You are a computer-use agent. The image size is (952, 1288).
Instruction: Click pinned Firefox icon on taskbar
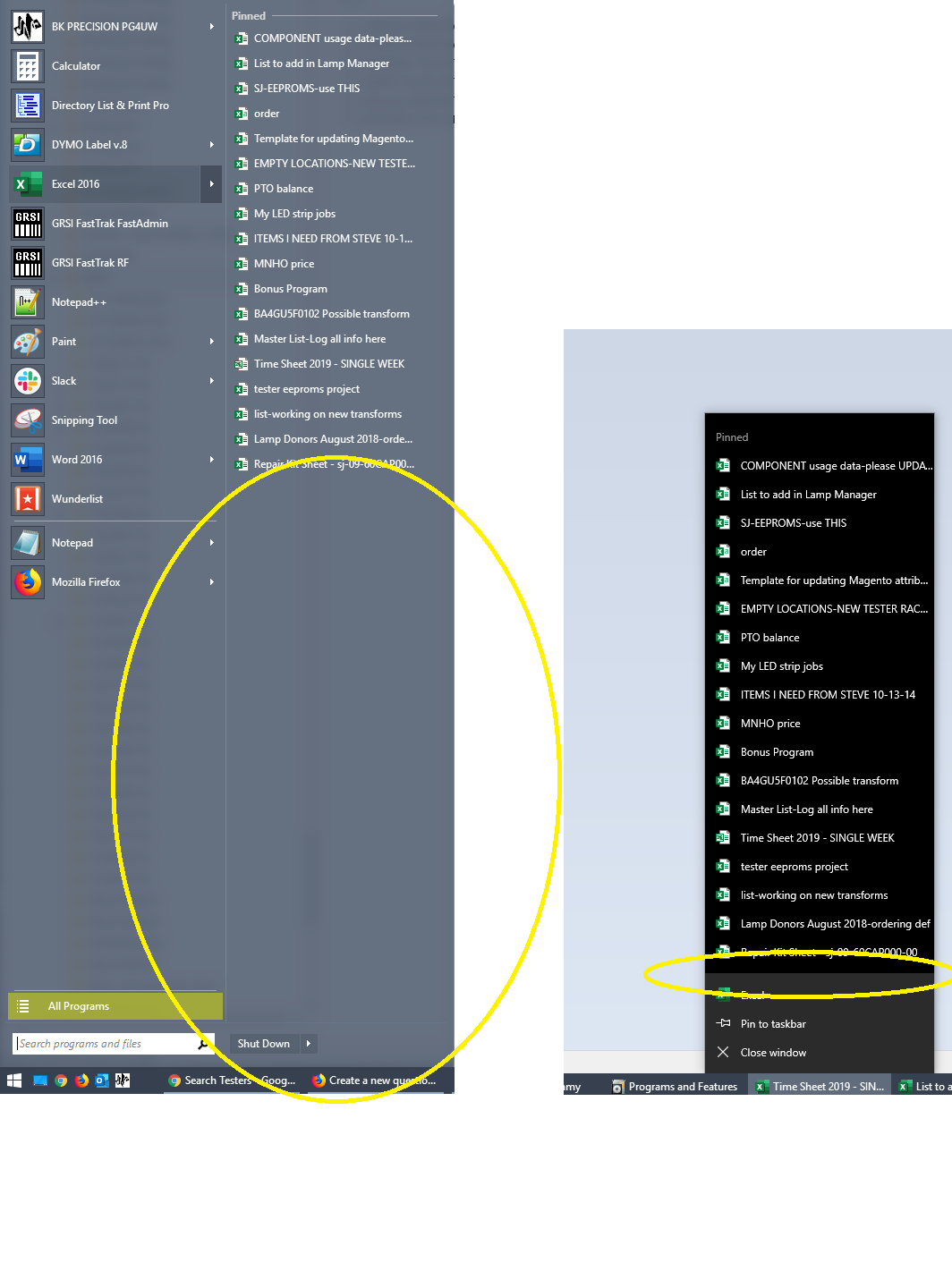pyautogui.click(x=81, y=1080)
